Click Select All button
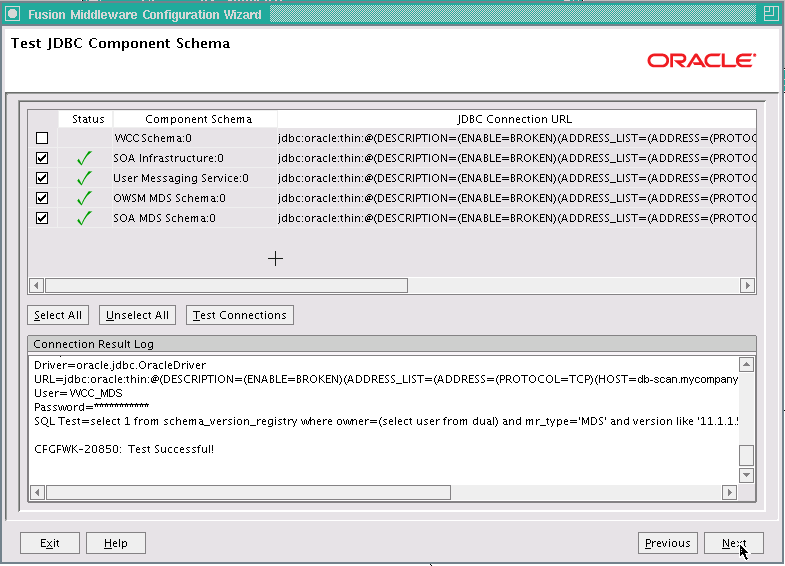The height and width of the screenshot is (566, 785). click(x=58, y=315)
